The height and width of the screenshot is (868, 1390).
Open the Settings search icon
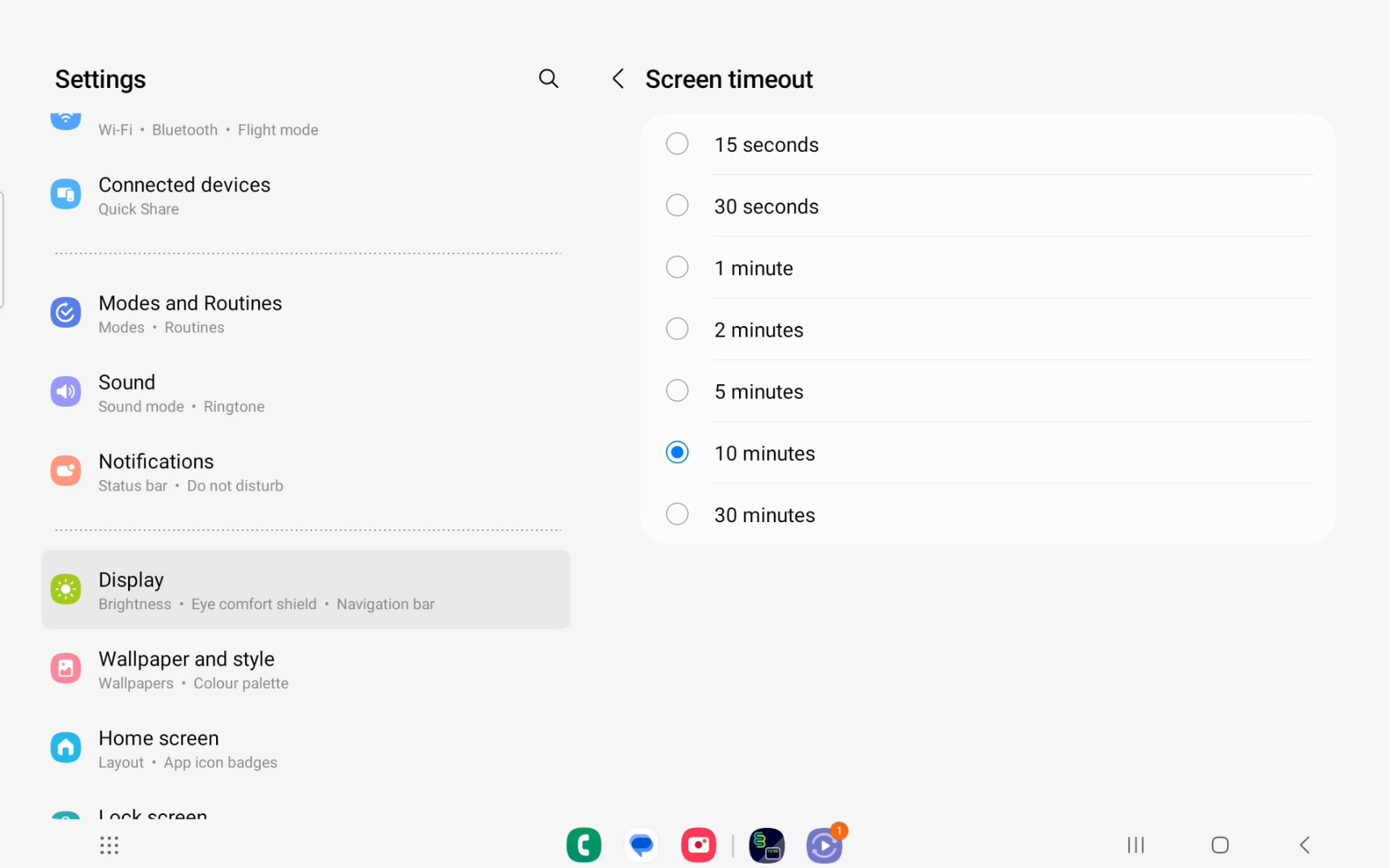548,78
